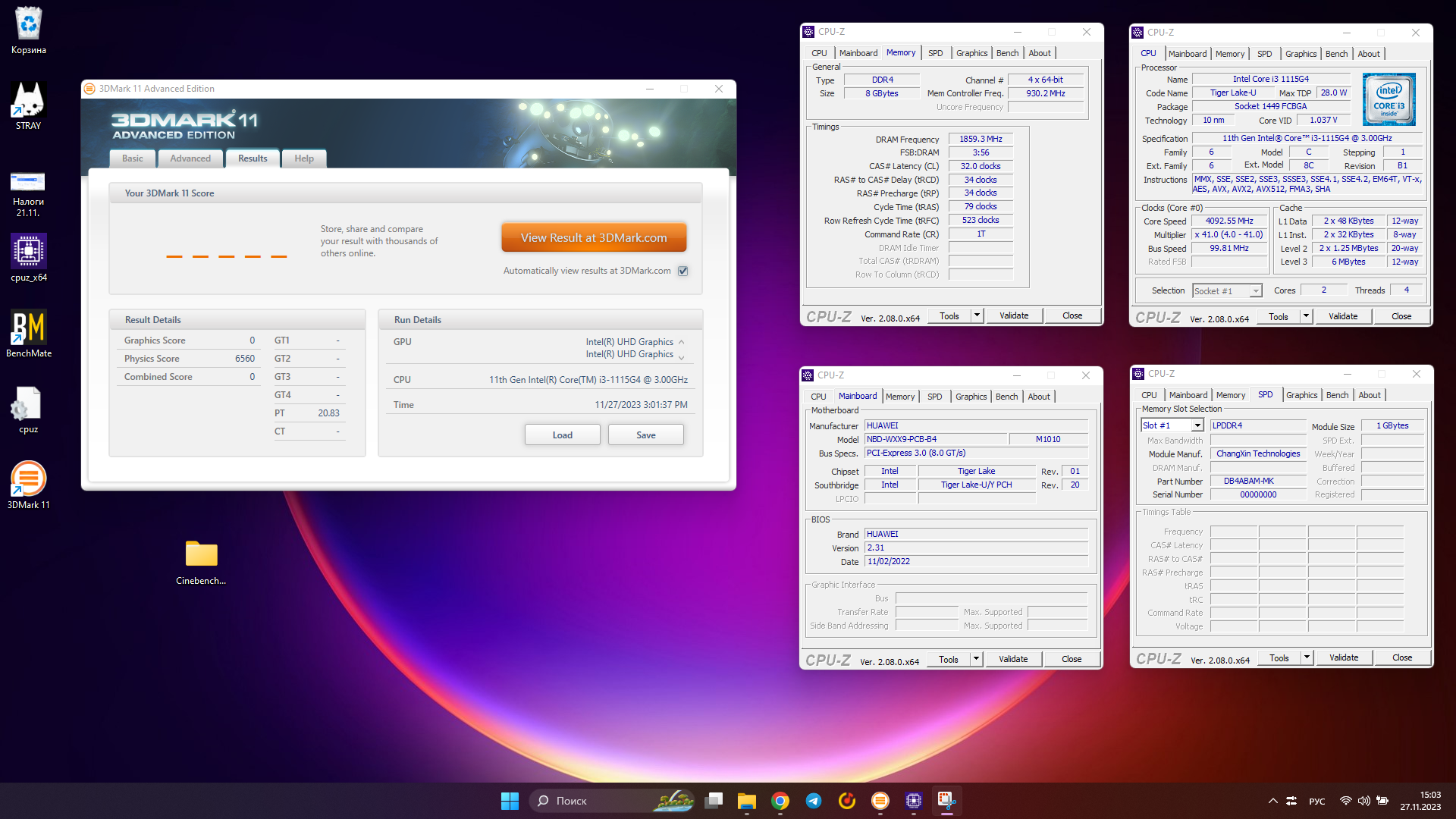Click Validate in SPD CPU-Z window

point(1344,657)
